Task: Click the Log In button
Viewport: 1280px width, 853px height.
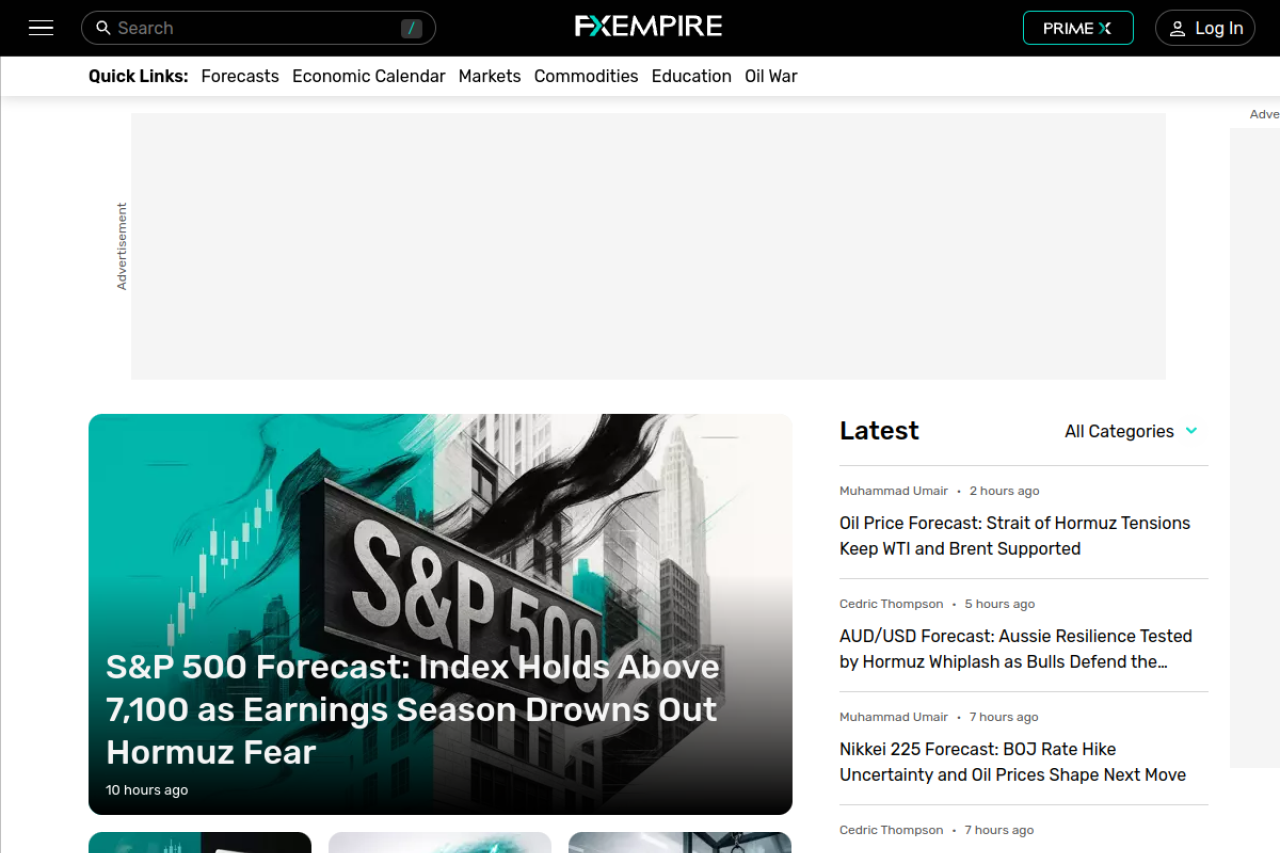Action: coord(1205,28)
